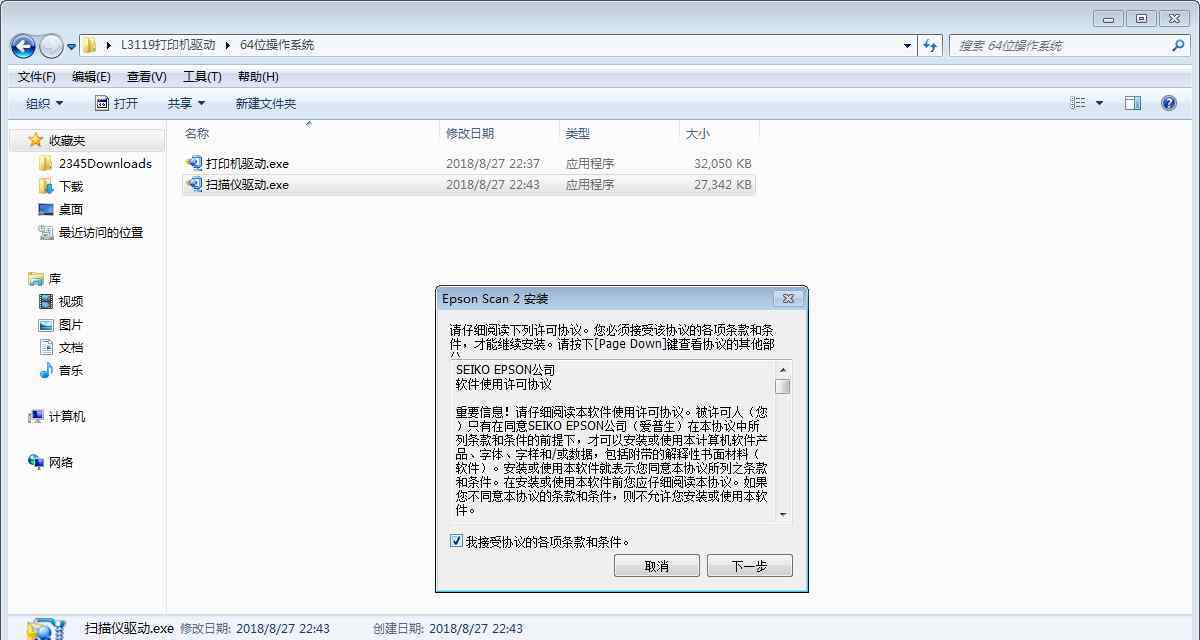Viewport: 1200px width, 640px height.
Task: Click the 计算机 computer icon in sidebar
Action: [x=36, y=416]
